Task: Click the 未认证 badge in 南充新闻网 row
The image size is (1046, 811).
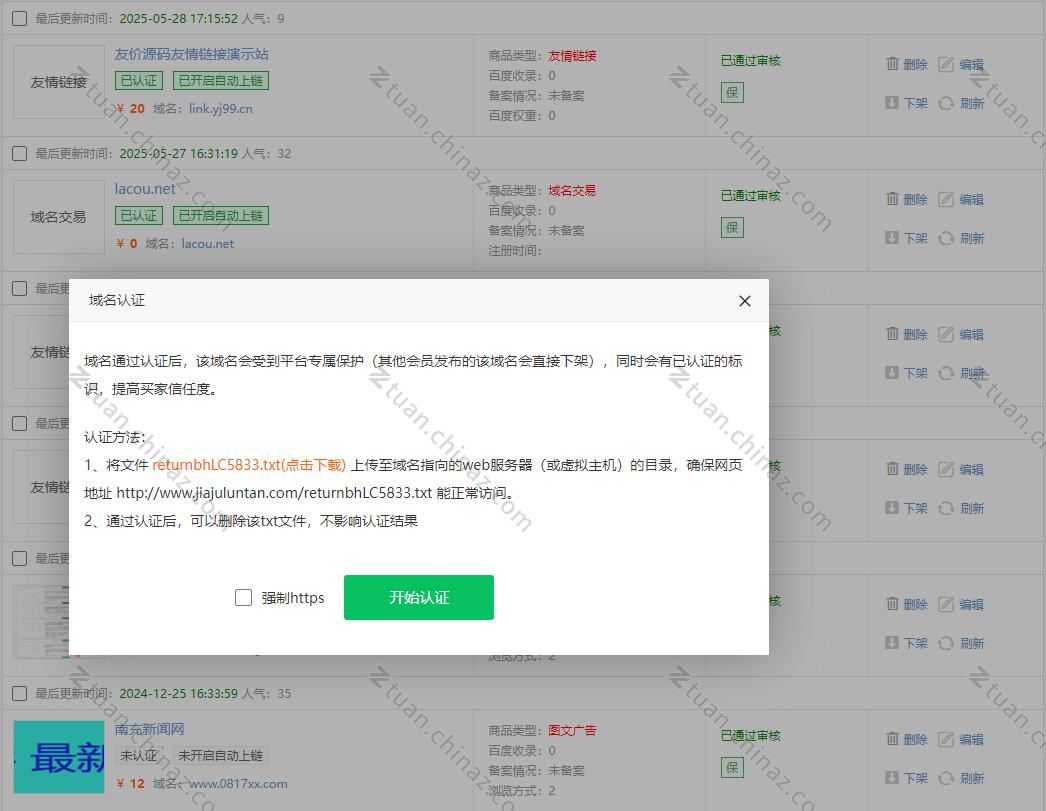Action: click(139, 756)
